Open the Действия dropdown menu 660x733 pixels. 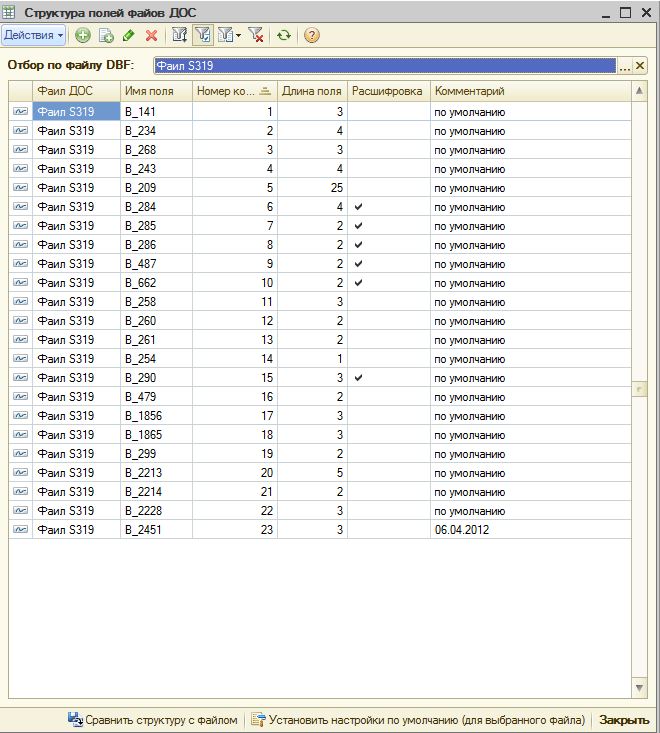click(34, 35)
